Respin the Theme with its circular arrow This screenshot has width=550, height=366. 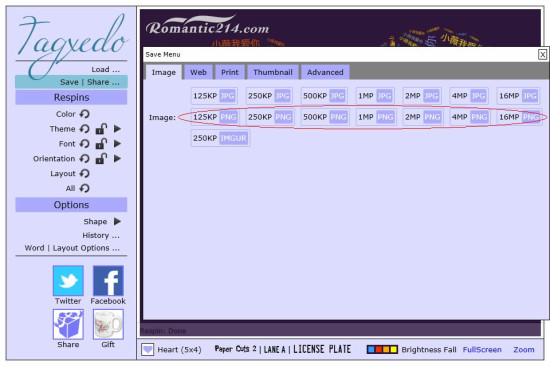click(x=85, y=129)
